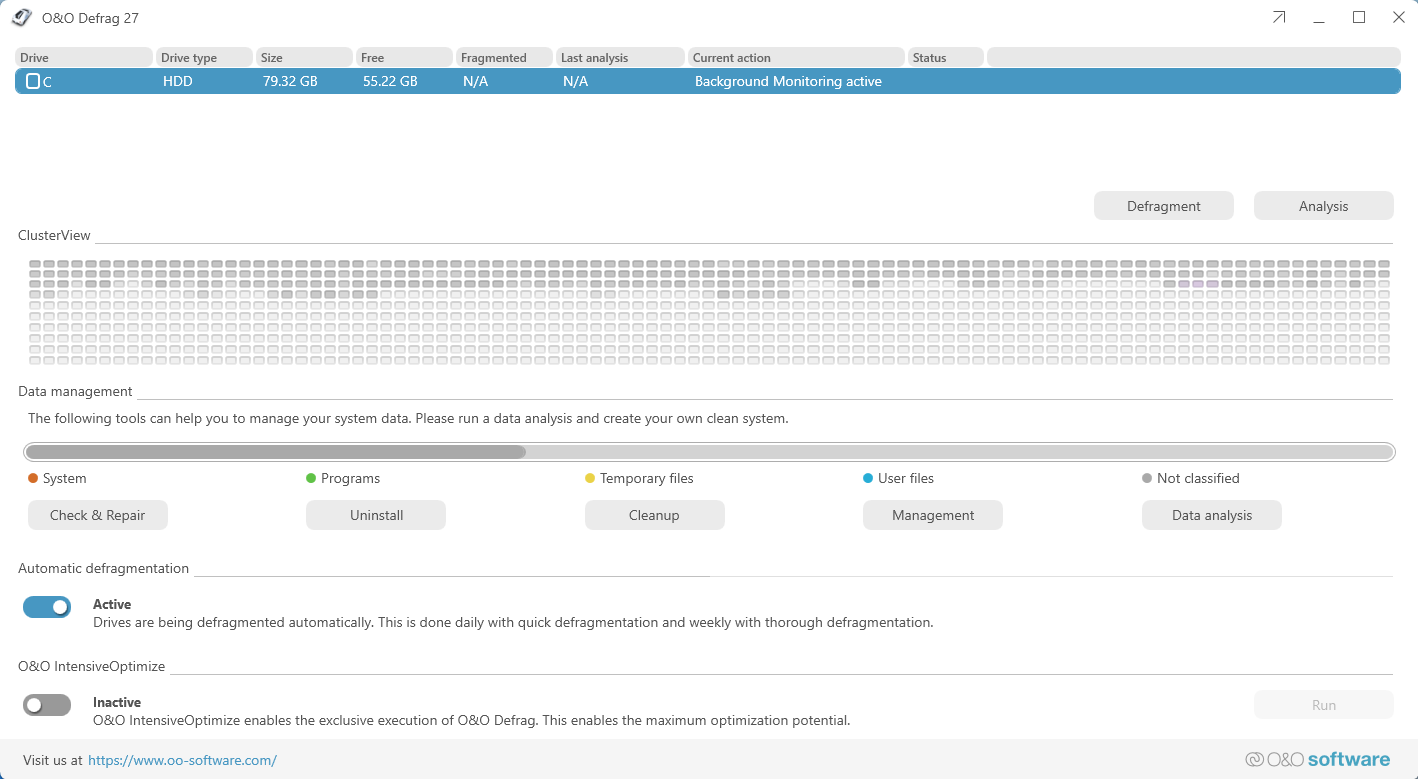
Task: Click the Status column header
Action: tap(945, 57)
